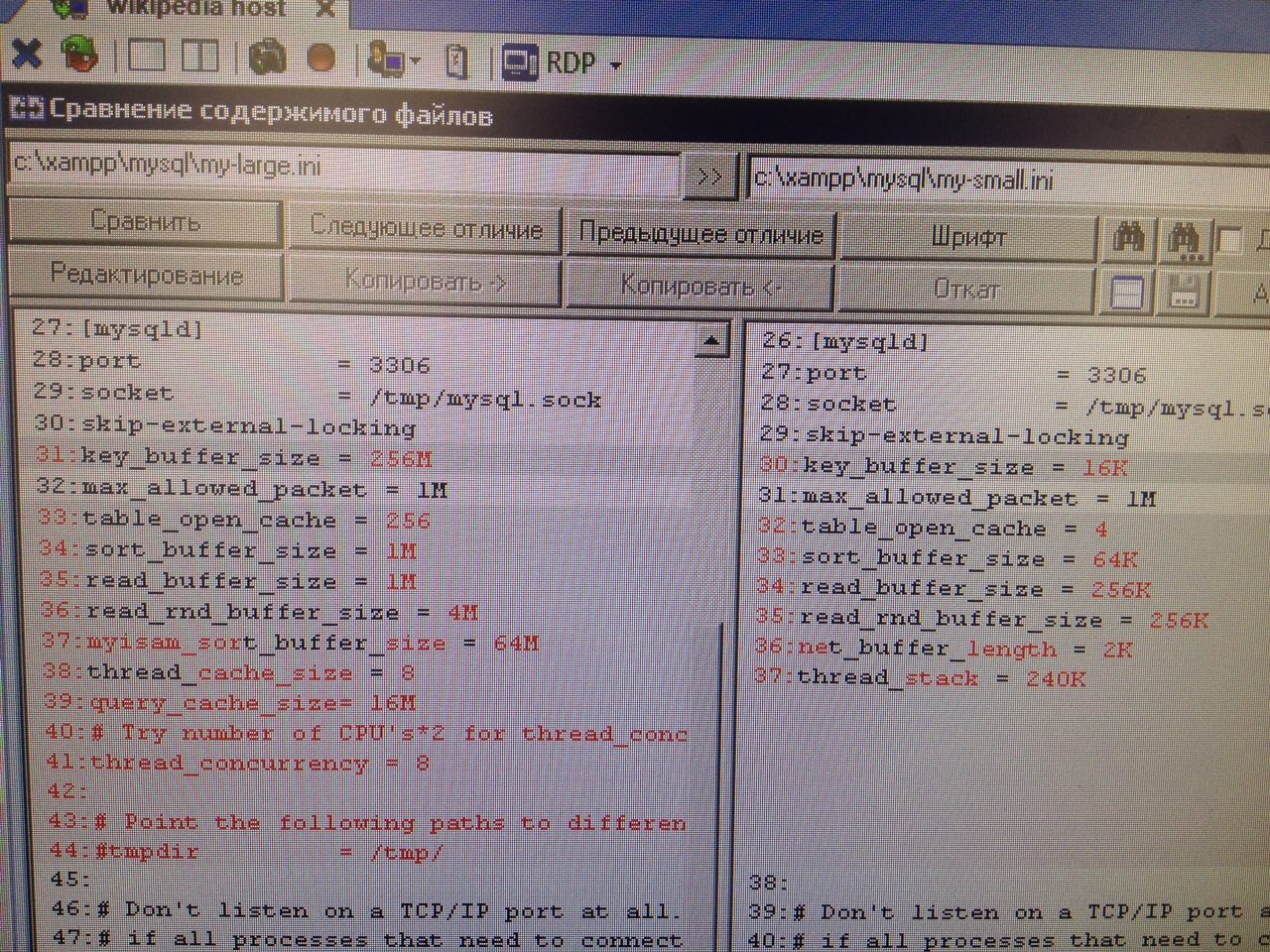Click the line table_open_cache = 4

(x=933, y=529)
